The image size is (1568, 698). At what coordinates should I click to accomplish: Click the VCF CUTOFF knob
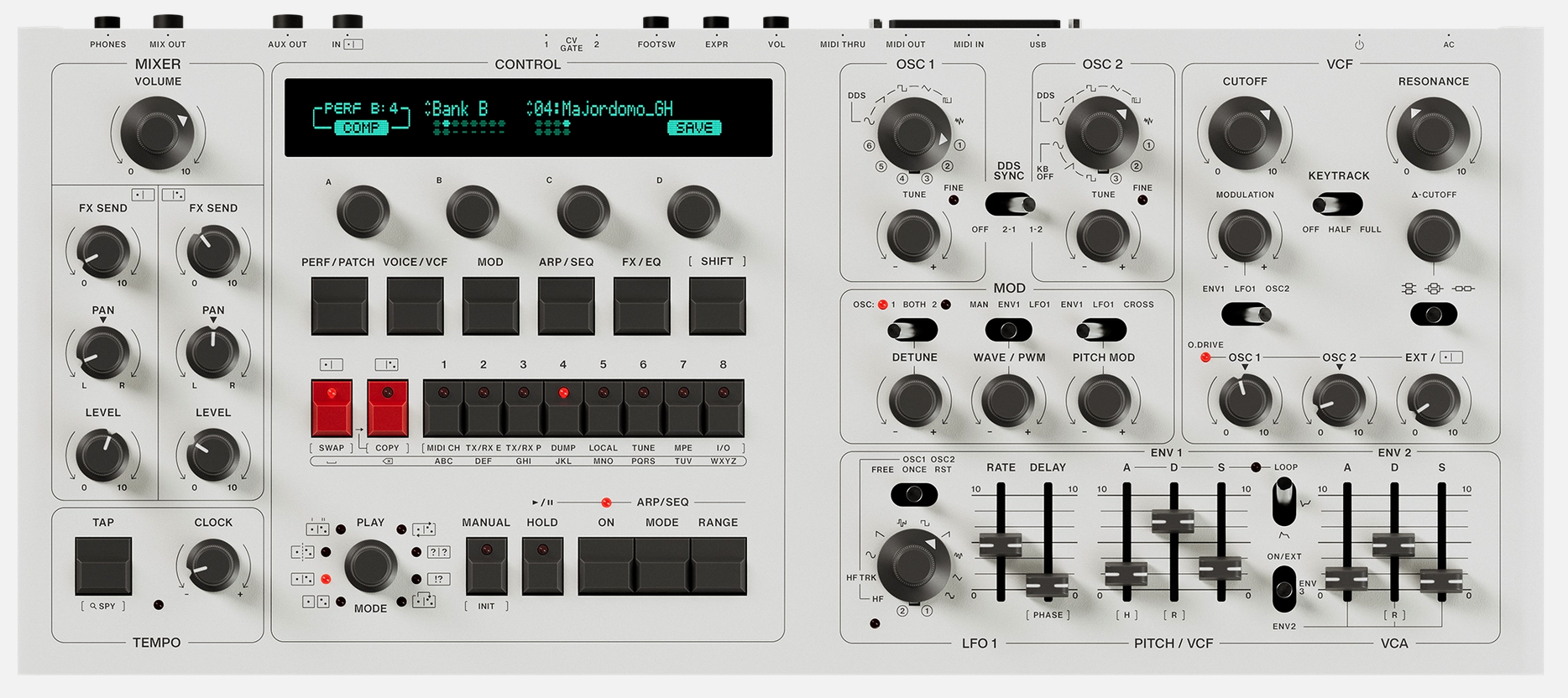[1244, 133]
